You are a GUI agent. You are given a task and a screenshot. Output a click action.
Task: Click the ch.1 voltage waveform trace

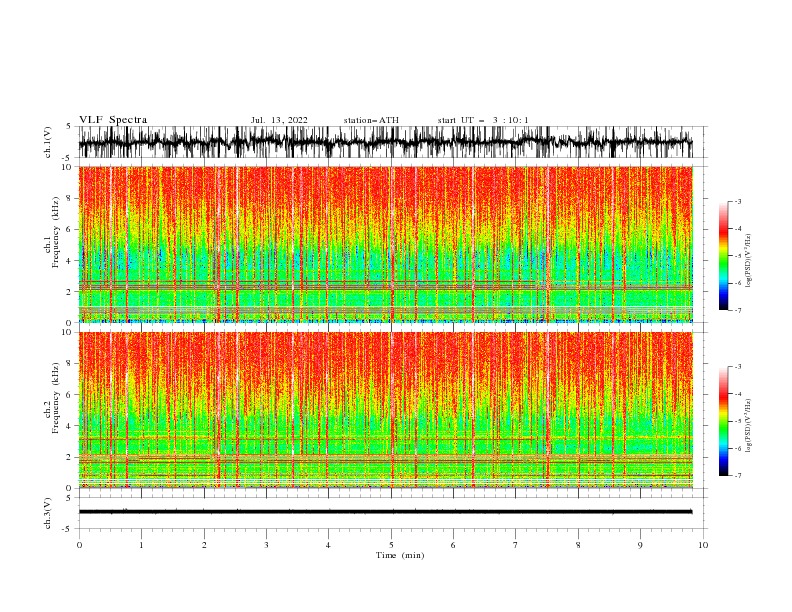click(x=385, y=142)
